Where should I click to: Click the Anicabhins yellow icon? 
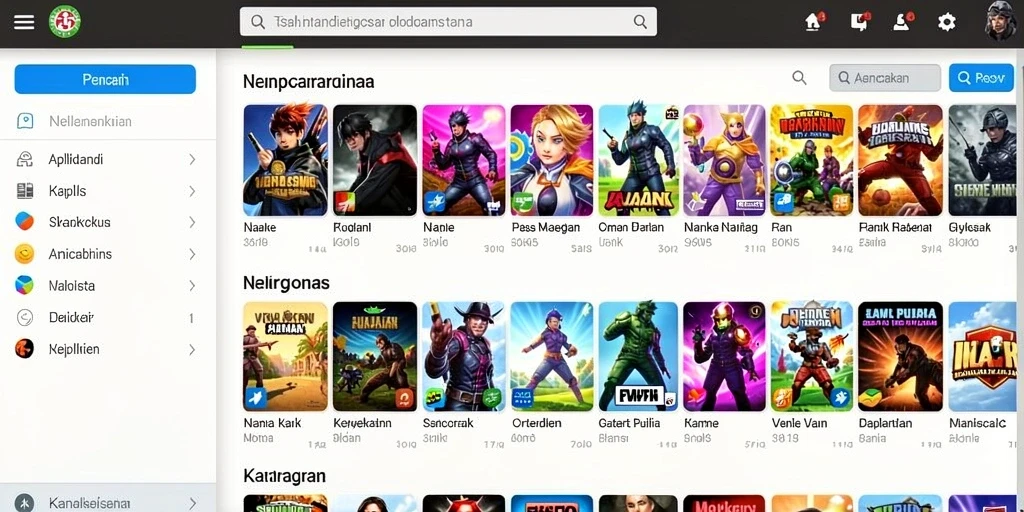click(x=24, y=253)
